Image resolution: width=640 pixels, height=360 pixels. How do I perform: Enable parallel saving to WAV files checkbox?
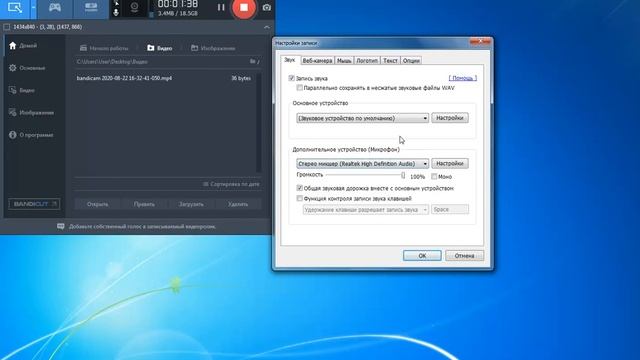(x=300, y=88)
